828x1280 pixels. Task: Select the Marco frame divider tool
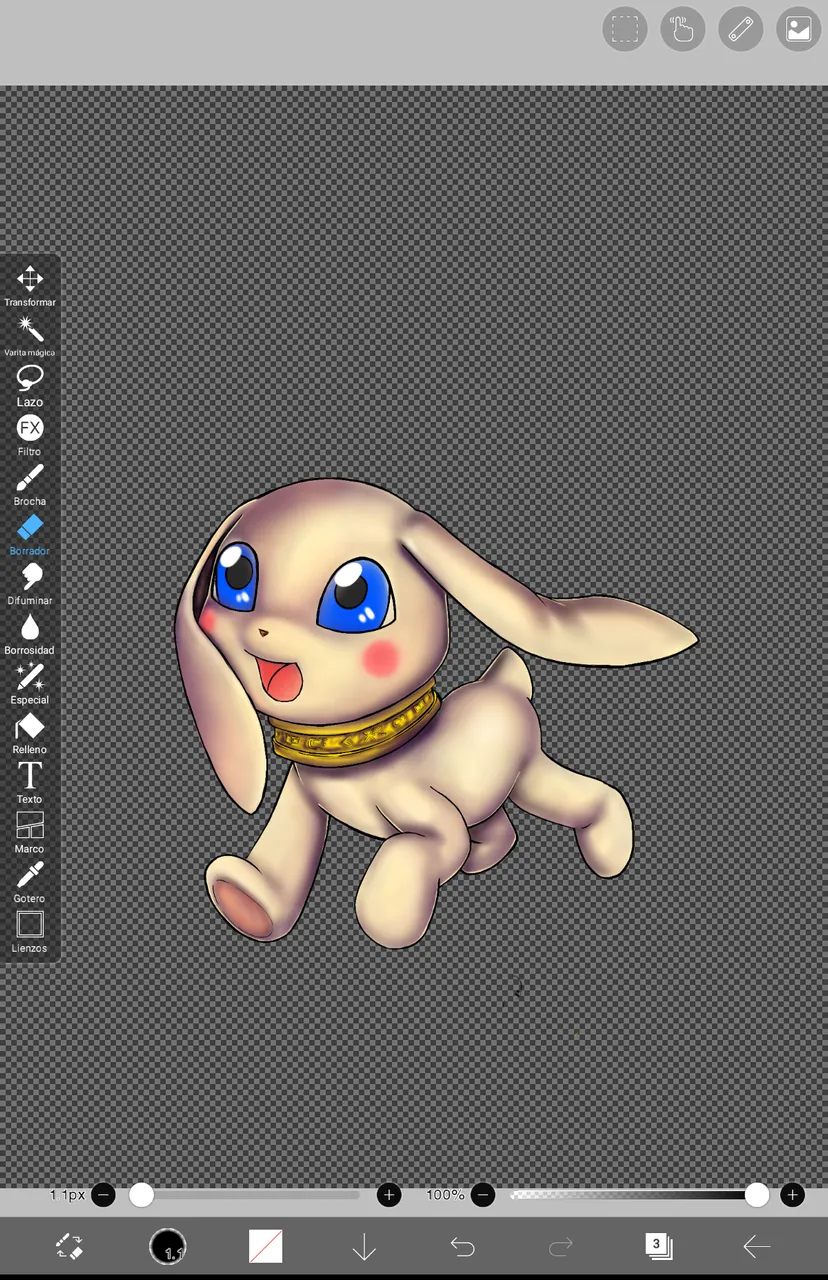coord(30,833)
